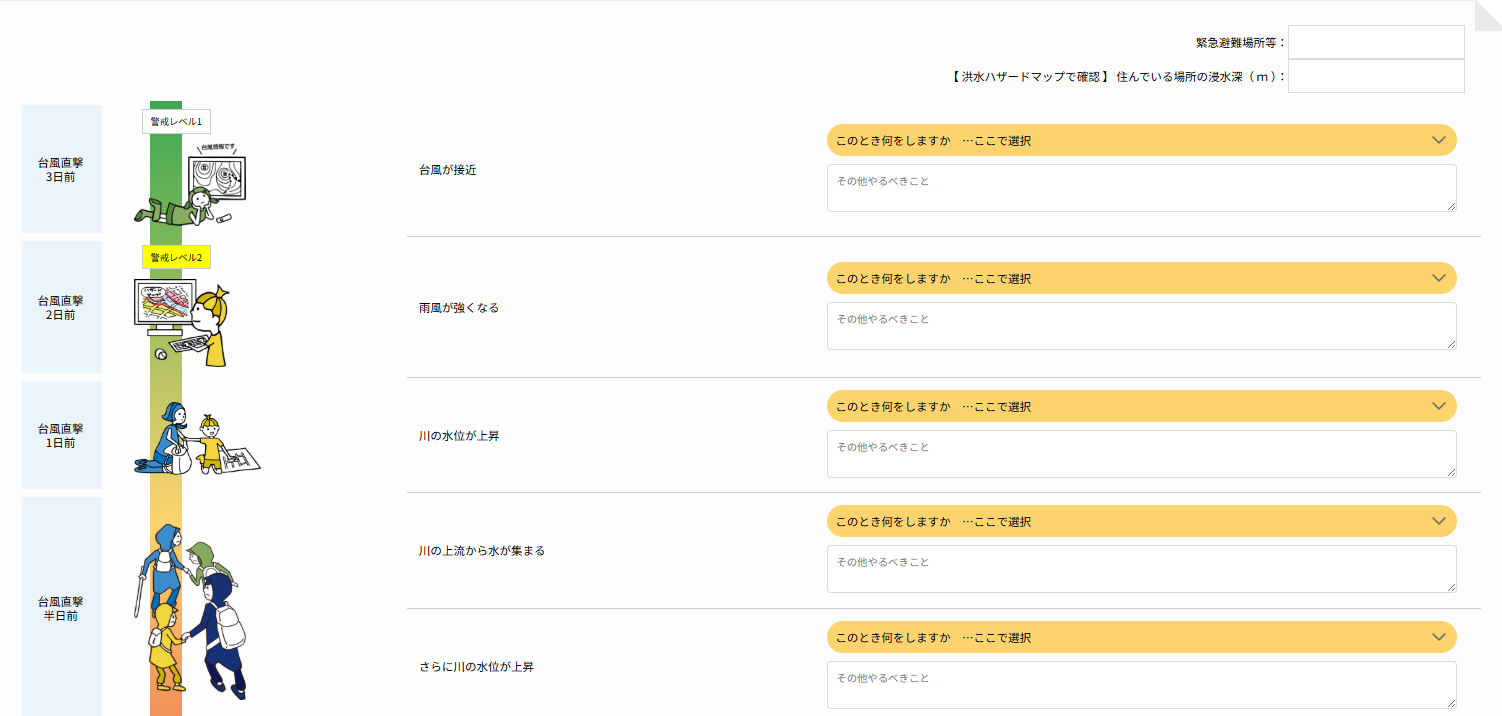Screen dimensions: 1502x716
Task: Open the dropdown for 台風が接近
Action: point(1141,140)
